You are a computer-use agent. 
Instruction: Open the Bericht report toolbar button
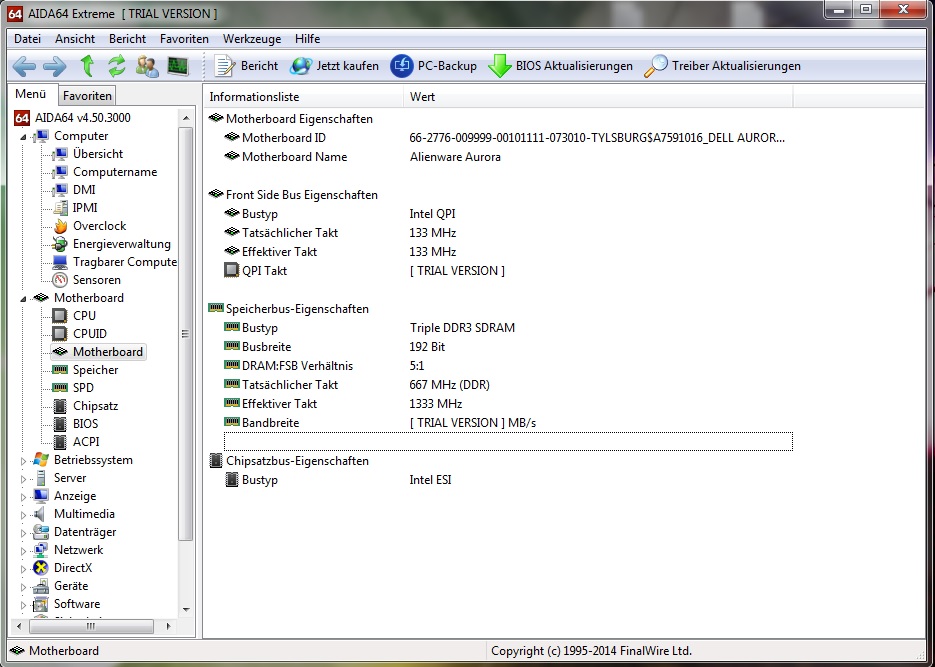pyautogui.click(x=246, y=66)
